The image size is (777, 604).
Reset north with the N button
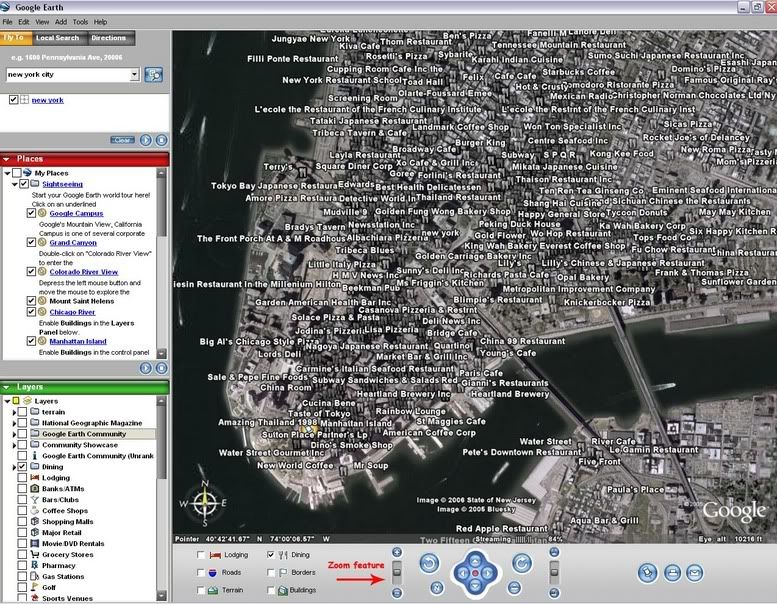[437, 588]
